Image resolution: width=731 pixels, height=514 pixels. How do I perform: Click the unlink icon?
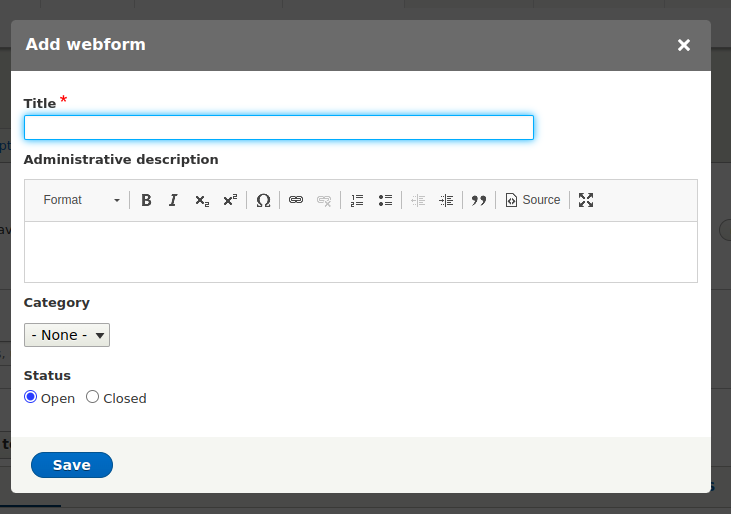[x=324, y=200]
